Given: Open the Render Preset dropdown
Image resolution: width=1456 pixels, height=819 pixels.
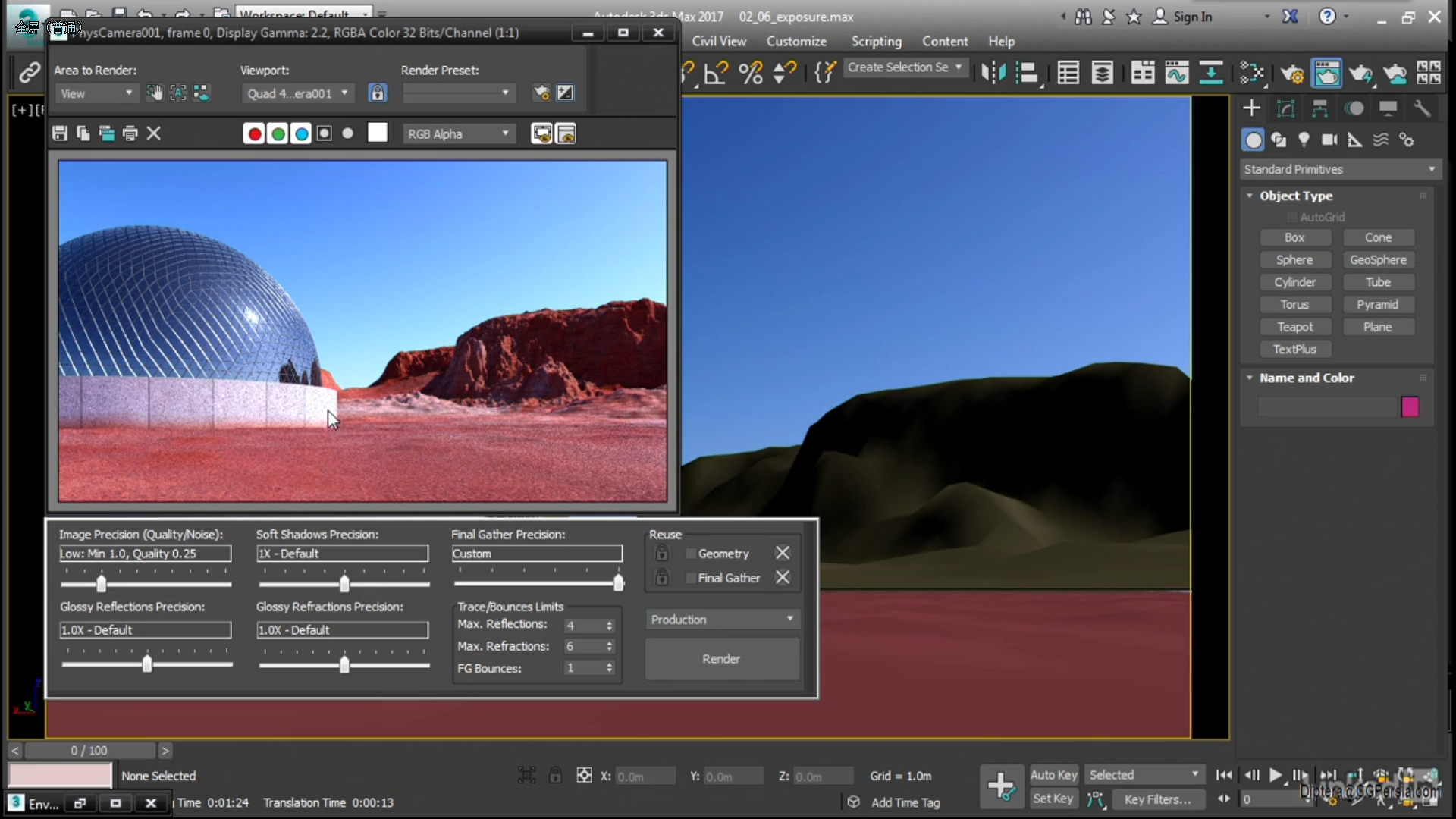Looking at the screenshot, I should tap(458, 93).
